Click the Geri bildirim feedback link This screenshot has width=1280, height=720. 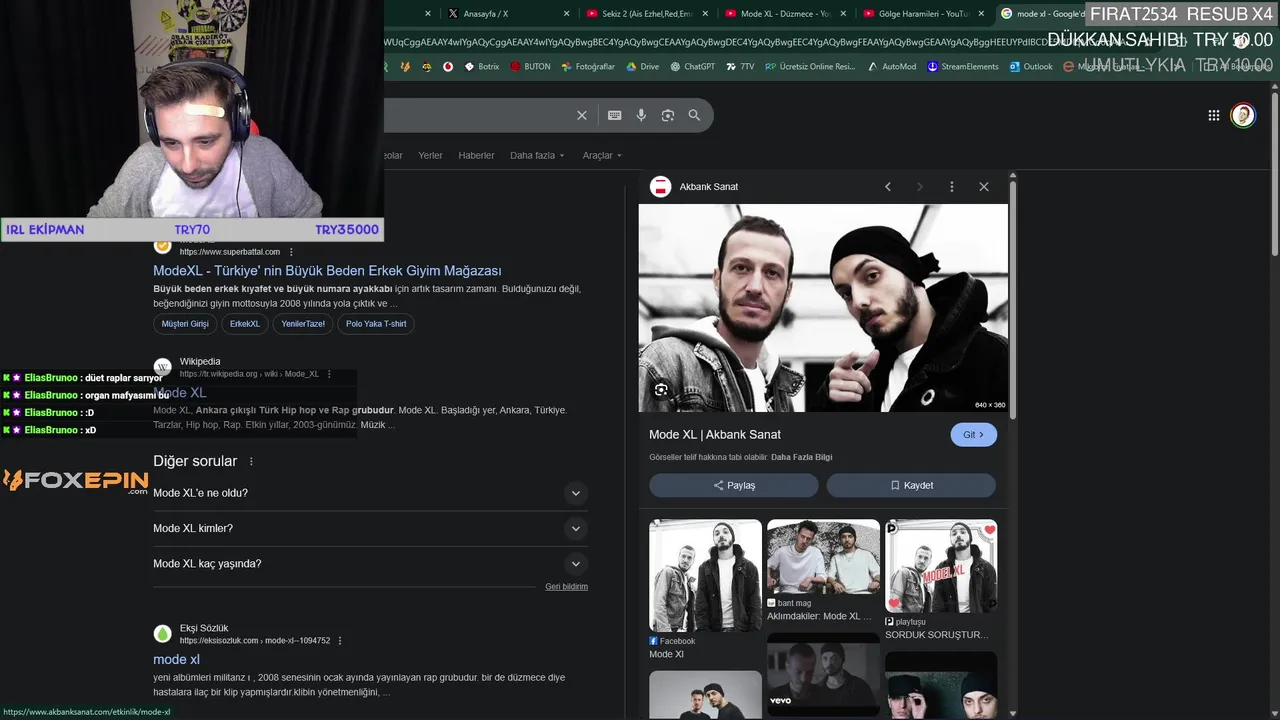(566, 587)
